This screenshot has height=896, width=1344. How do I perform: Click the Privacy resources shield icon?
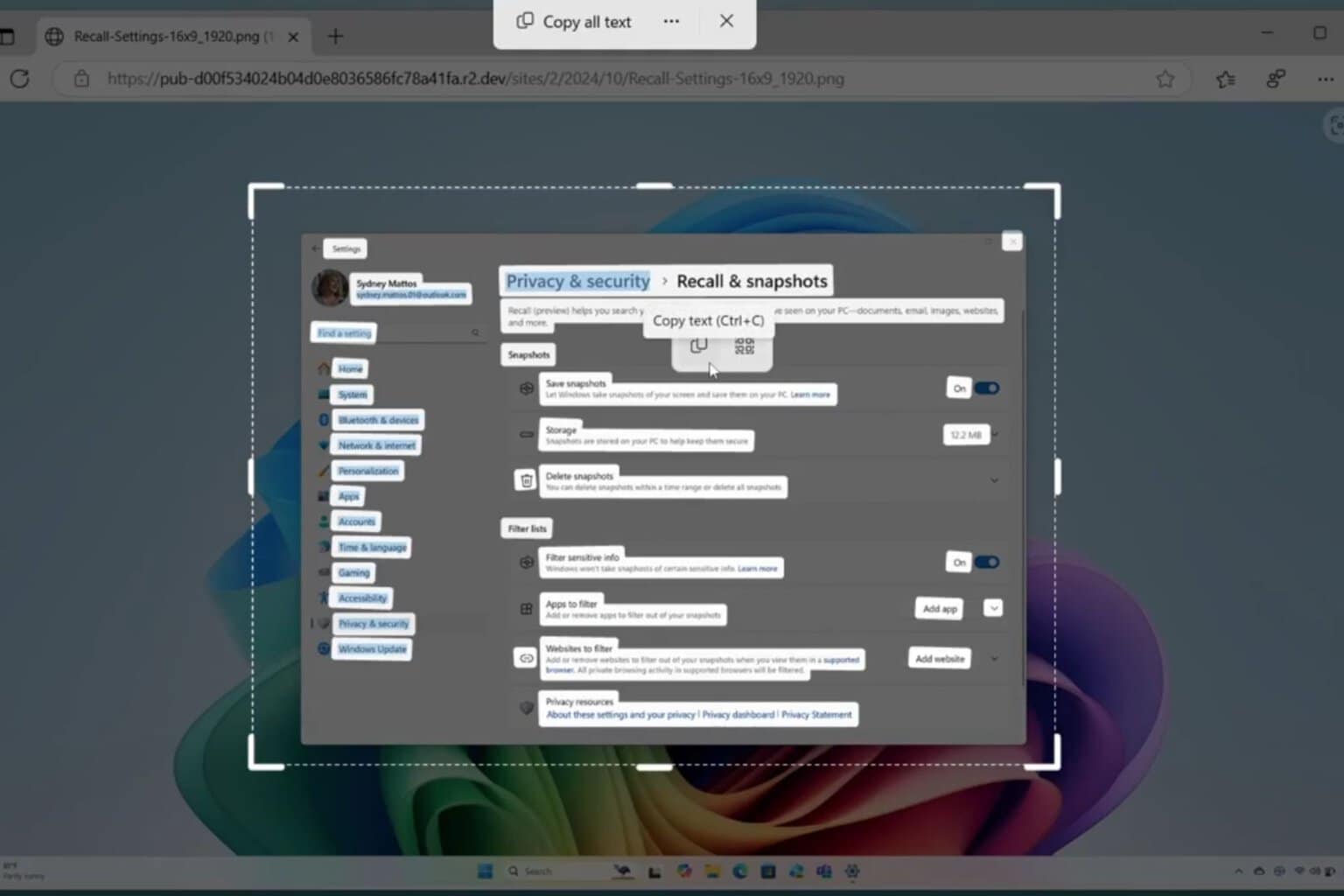(x=526, y=707)
